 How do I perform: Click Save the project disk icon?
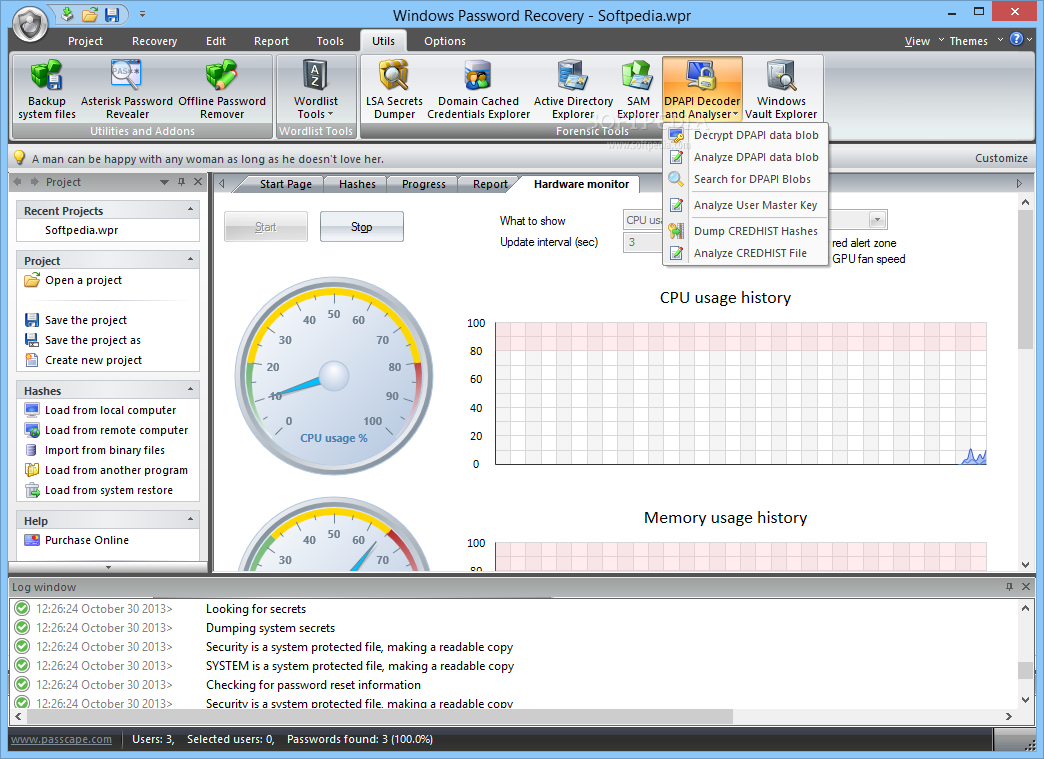(31, 320)
